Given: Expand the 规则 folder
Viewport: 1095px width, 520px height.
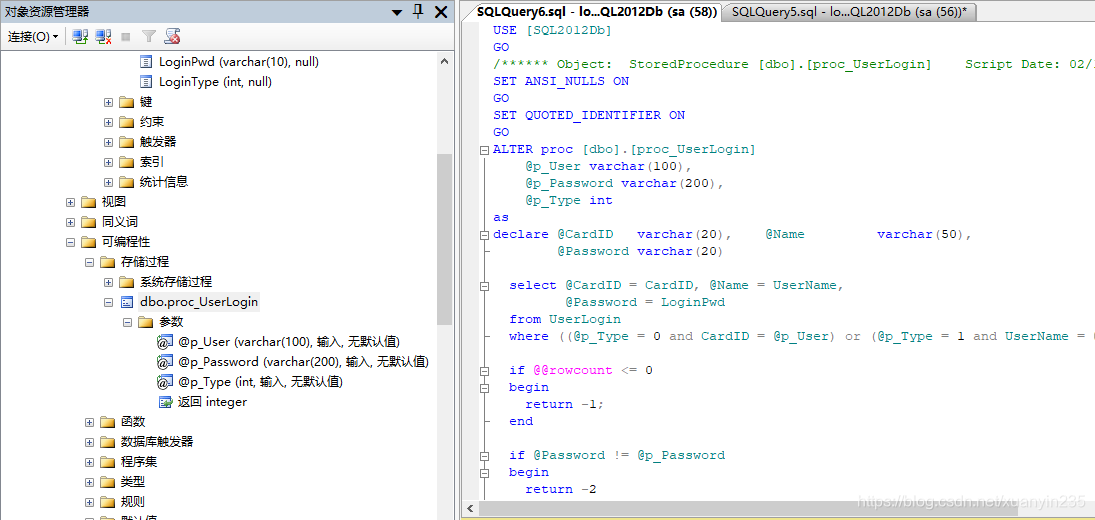Looking at the screenshot, I should tap(89, 502).
